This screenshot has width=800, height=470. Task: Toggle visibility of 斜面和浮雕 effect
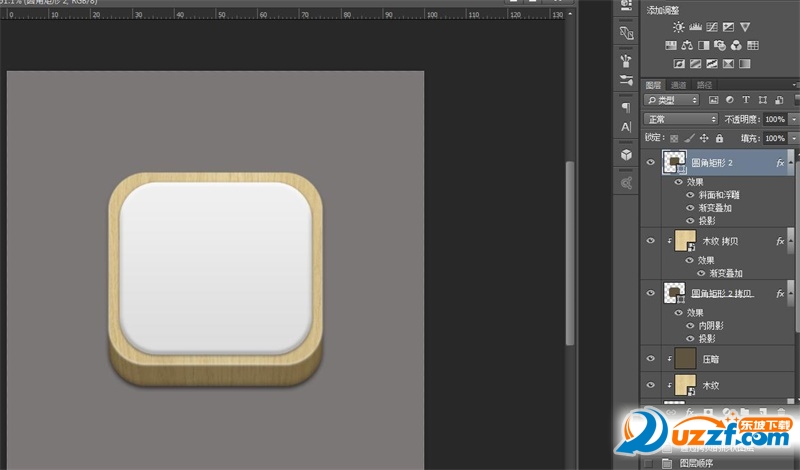(x=690, y=195)
